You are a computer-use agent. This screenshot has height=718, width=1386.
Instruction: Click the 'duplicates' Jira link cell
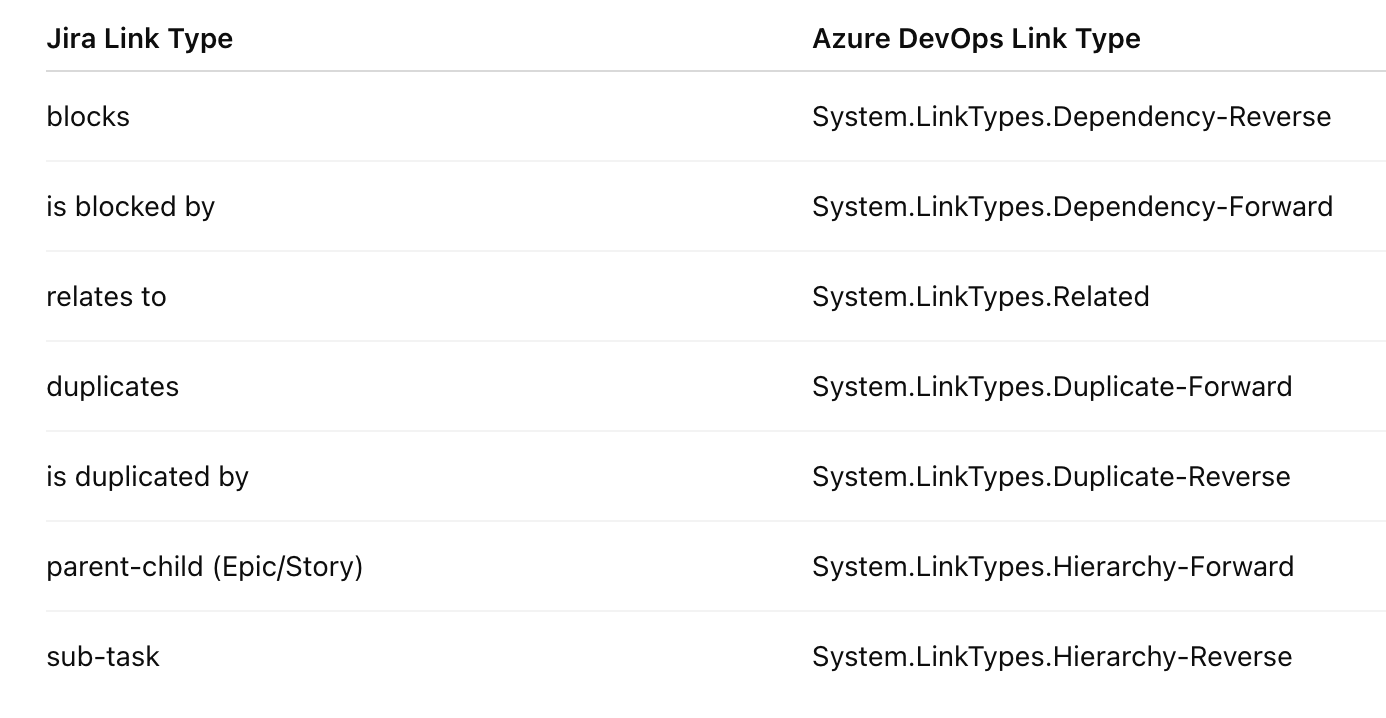[112, 387]
